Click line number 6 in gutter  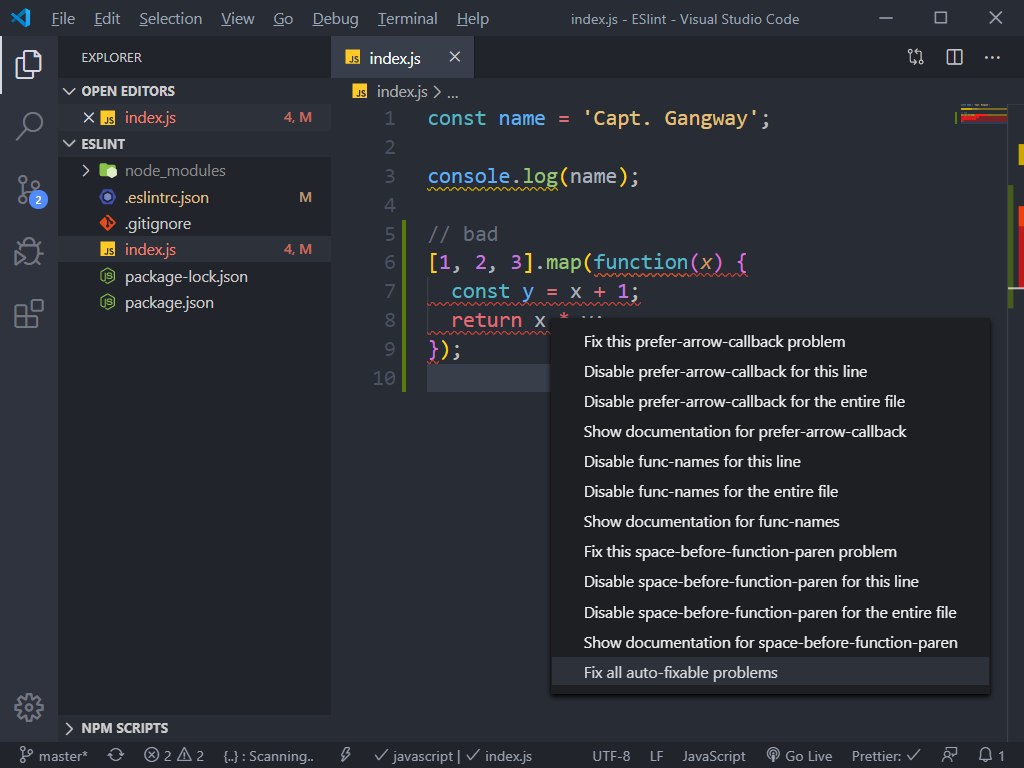[x=390, y=263]
